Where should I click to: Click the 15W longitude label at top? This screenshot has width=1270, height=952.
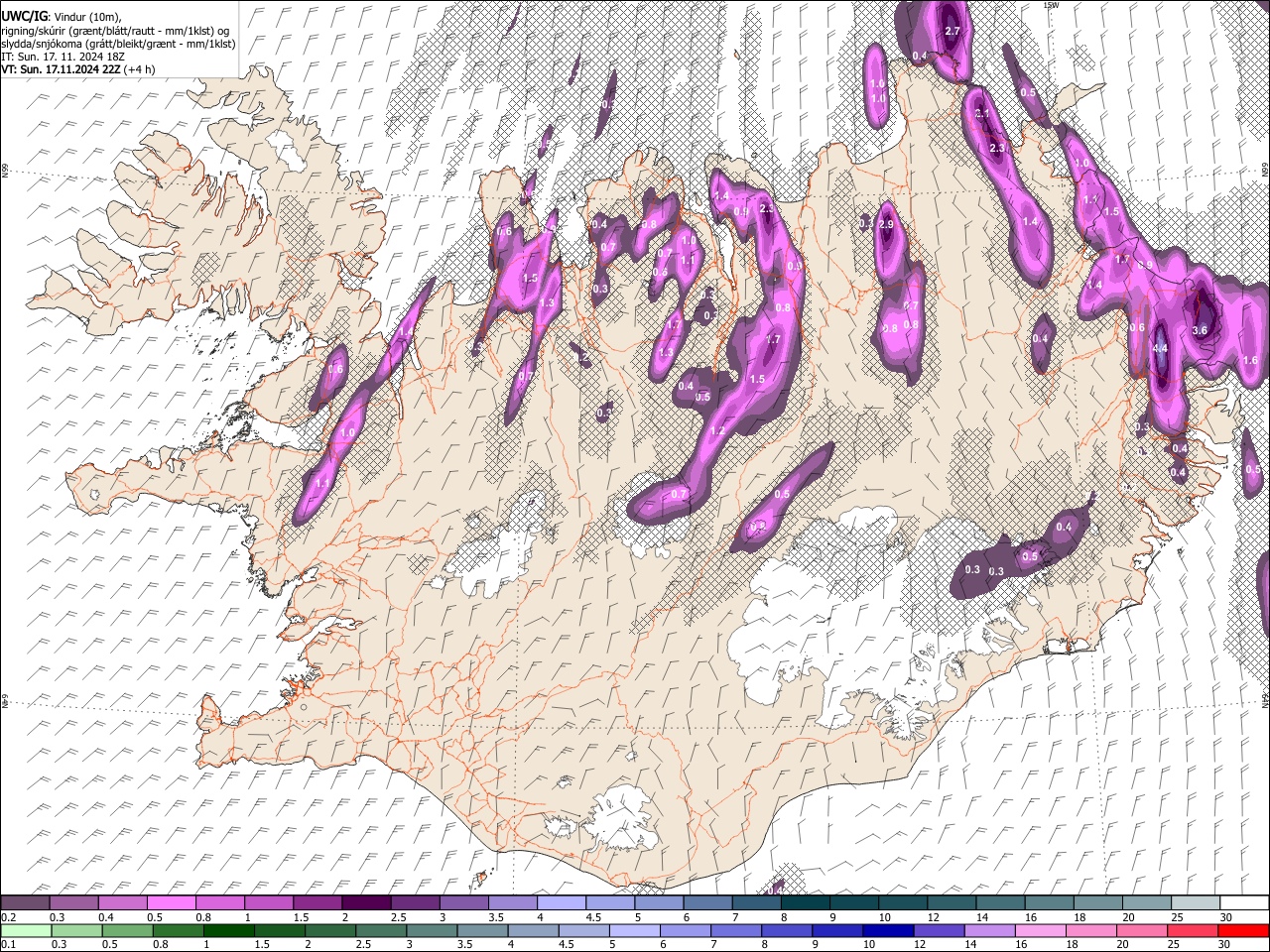pyautogui.click(x=1051, y=5)
